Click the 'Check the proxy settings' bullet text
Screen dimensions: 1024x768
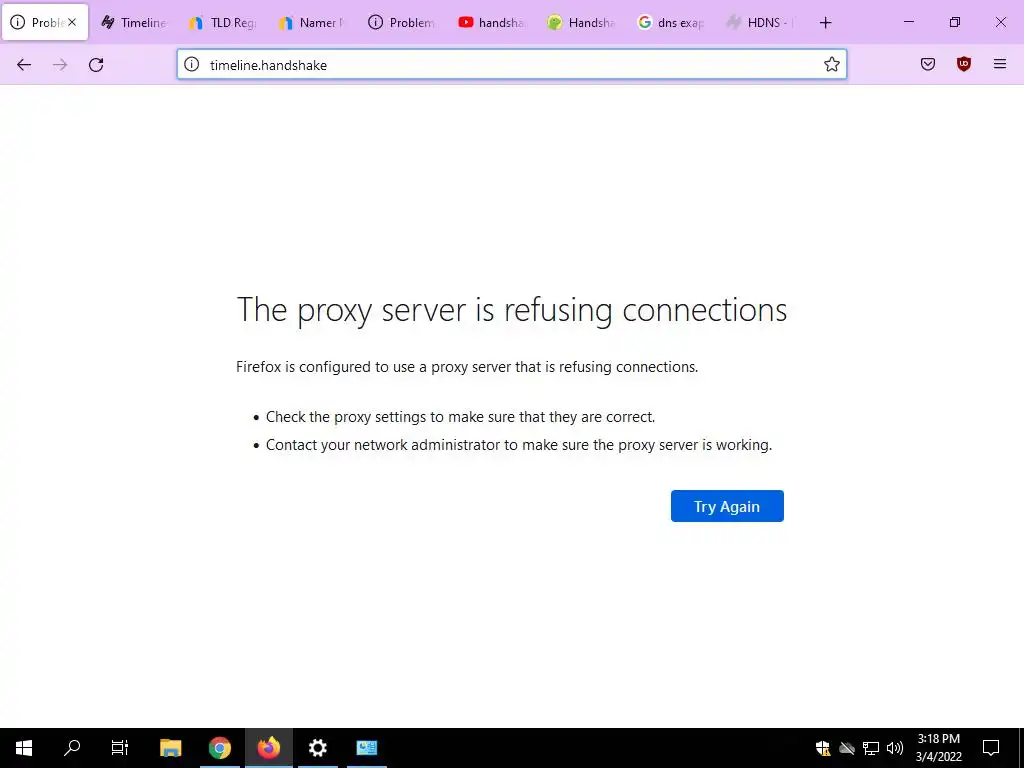coord(460,417)
